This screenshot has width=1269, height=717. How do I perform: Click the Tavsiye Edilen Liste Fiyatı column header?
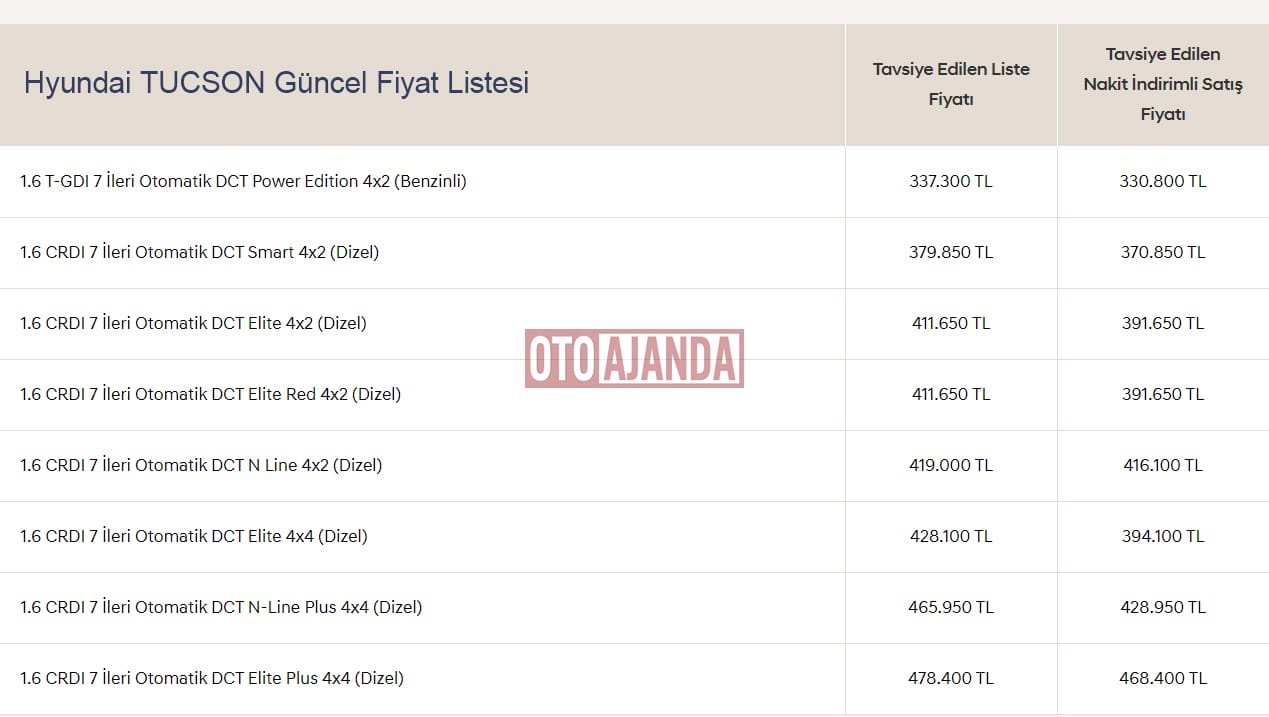tap(951, 84)
